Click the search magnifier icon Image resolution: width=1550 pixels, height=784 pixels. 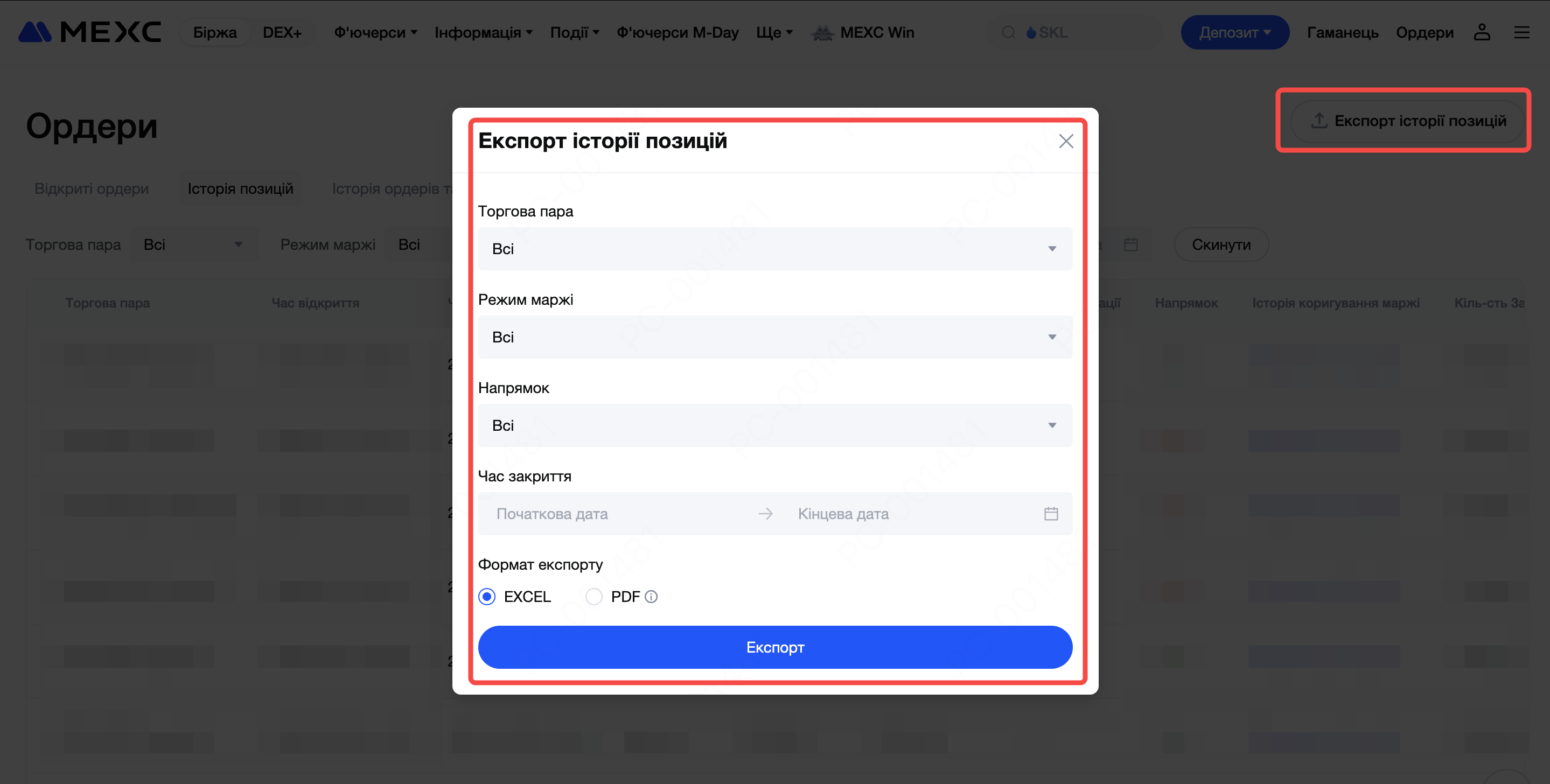click(1008, 32)
